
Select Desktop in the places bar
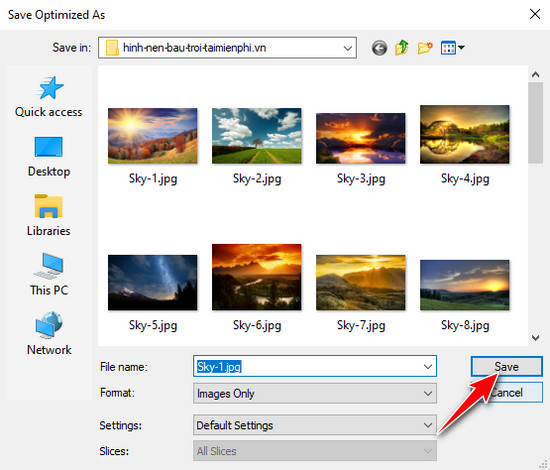tap(49, 157)
